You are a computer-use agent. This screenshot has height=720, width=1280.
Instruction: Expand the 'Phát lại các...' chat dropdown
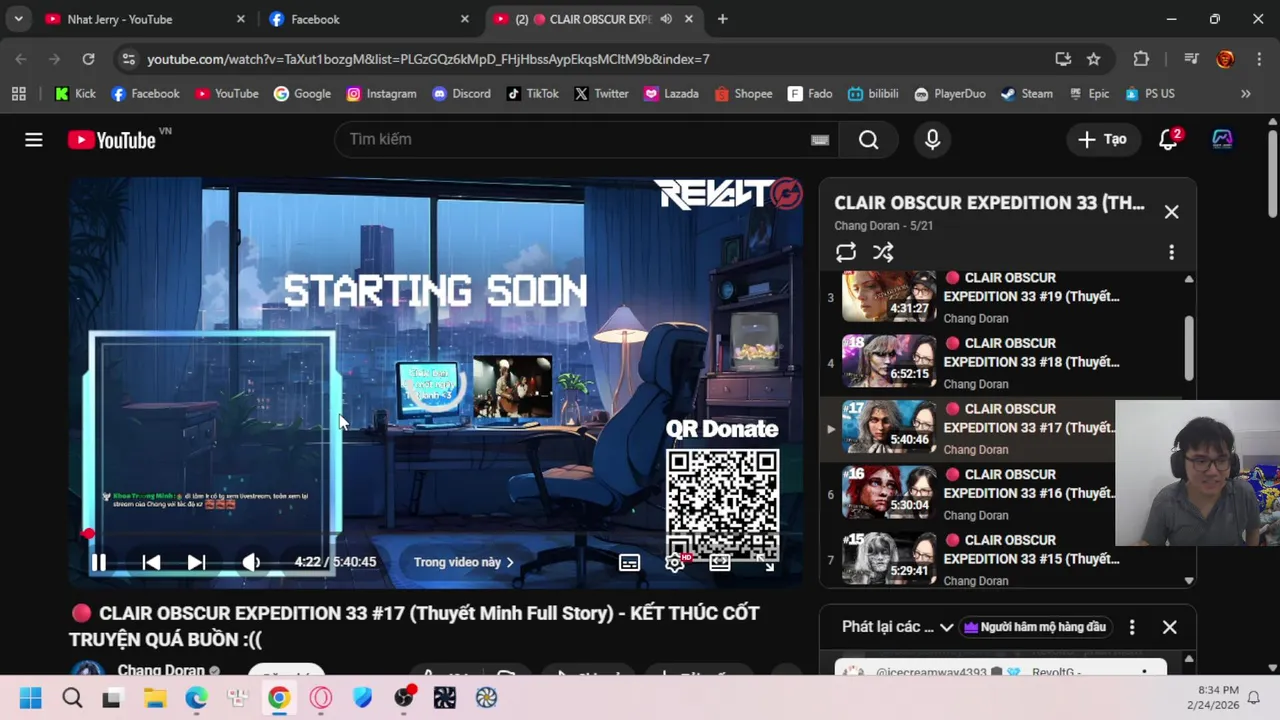pos(897,627)
